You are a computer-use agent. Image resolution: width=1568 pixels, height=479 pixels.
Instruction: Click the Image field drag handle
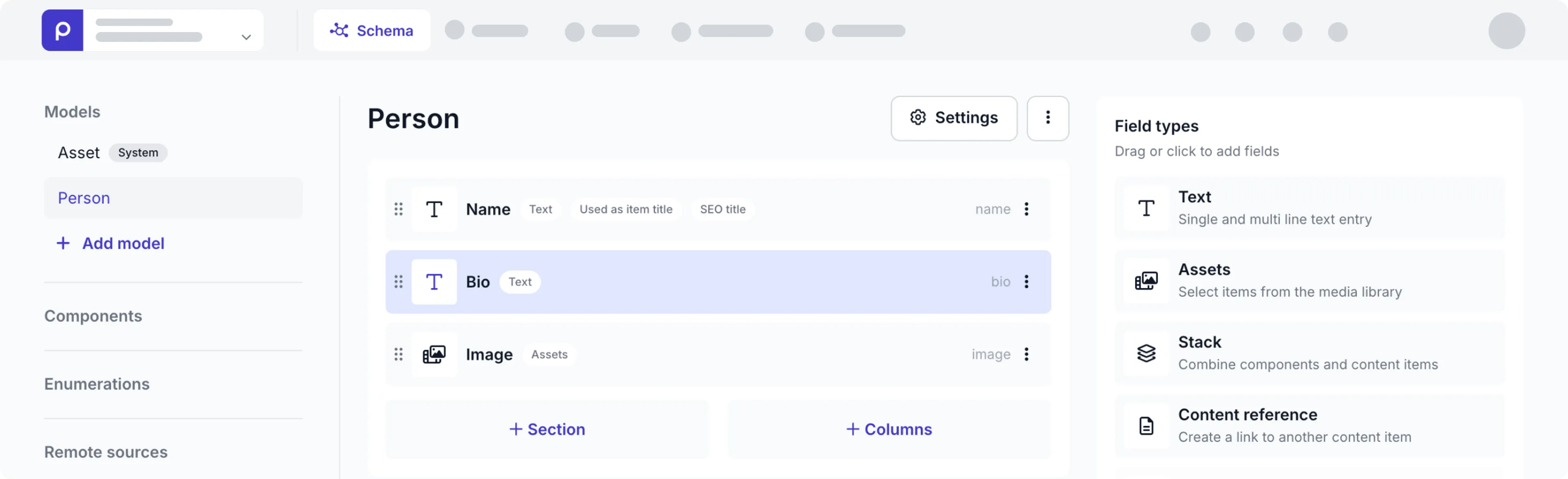pyautogui.click(x=398, y=354)
